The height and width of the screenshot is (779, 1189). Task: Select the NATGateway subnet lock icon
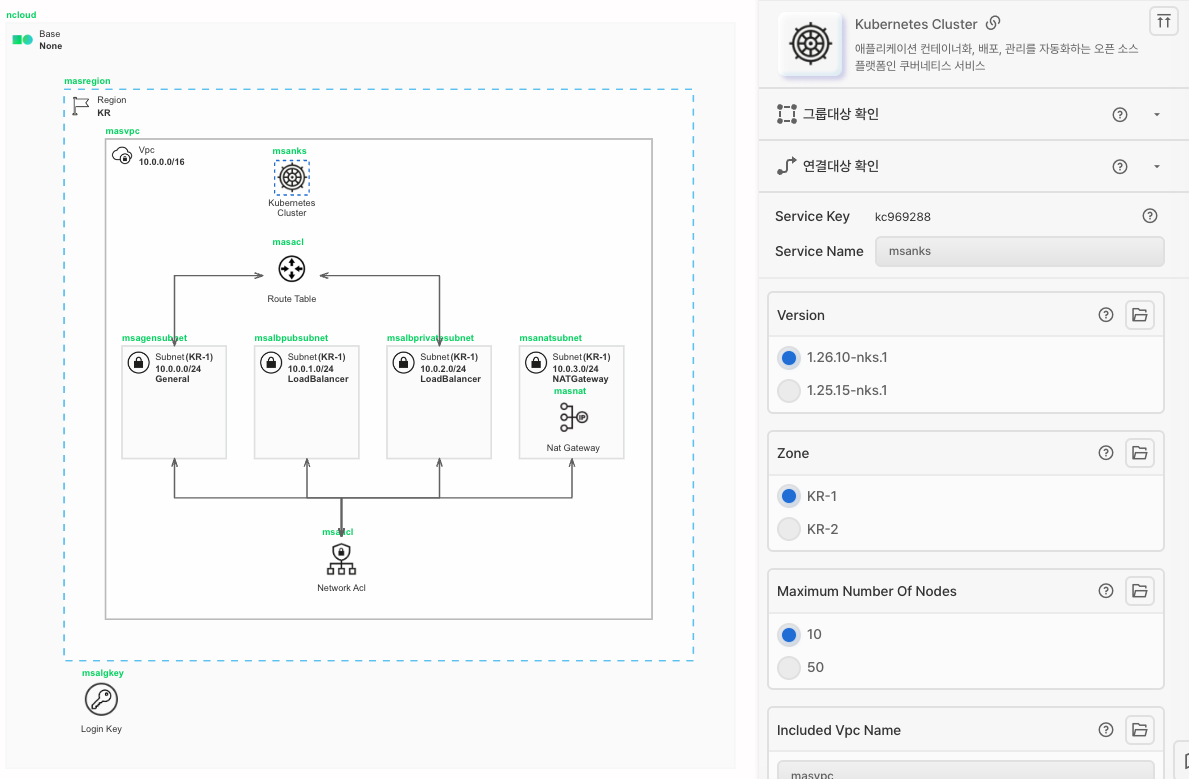coord(536,363)
